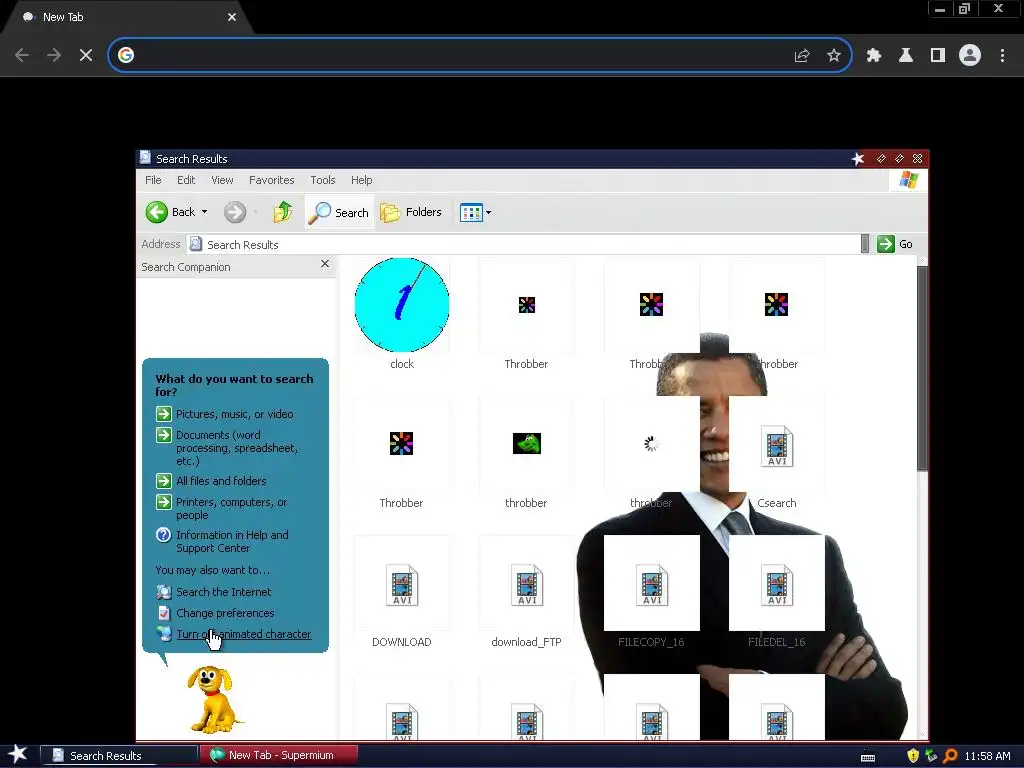Bookmark the page with the star icon
The height and width of the screenshot is (768, 1024).
(x=834, y=56)
